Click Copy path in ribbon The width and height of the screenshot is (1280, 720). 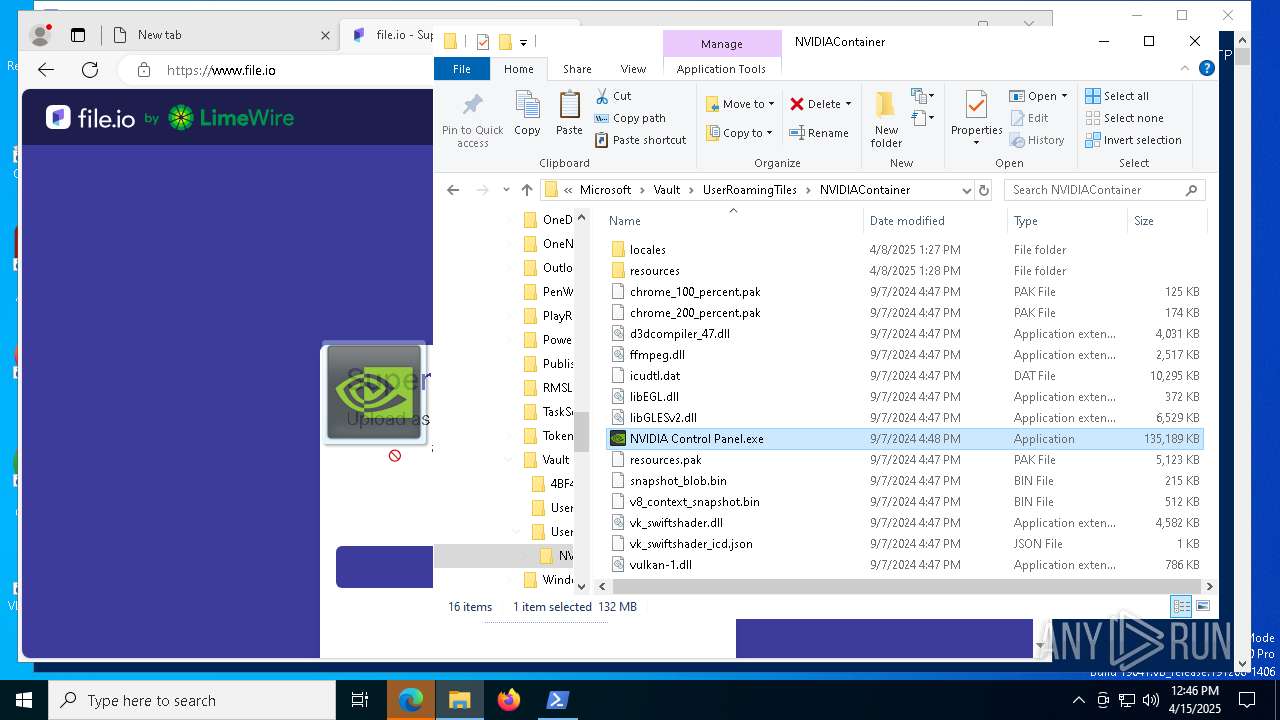pos(630,118)
